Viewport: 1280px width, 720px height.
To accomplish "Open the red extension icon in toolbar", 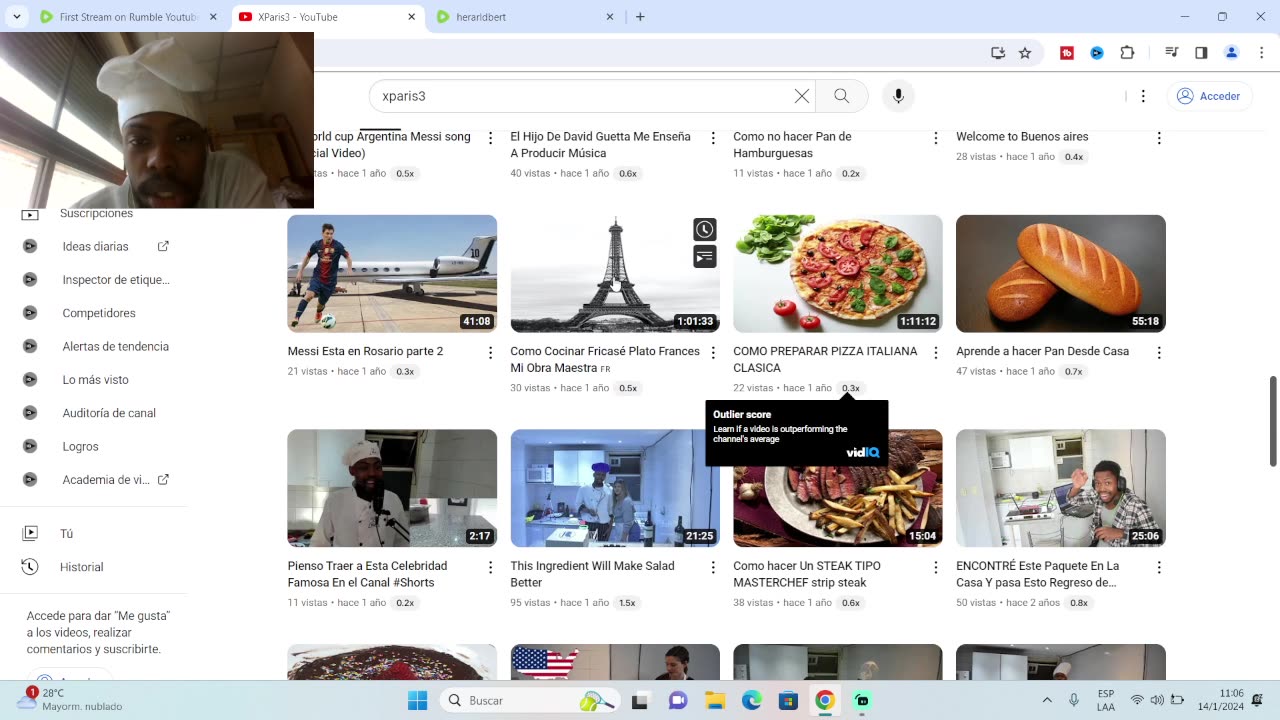I will 1067,53.
